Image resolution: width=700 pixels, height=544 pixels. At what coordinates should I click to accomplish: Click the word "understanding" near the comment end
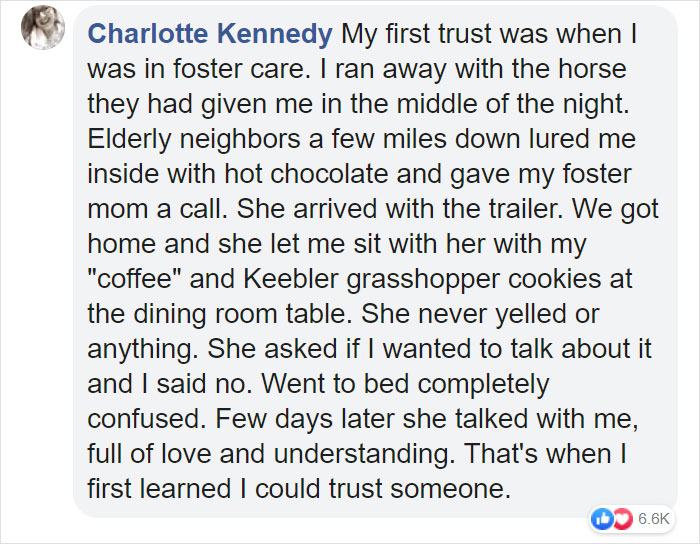click(x=364, y=455)
